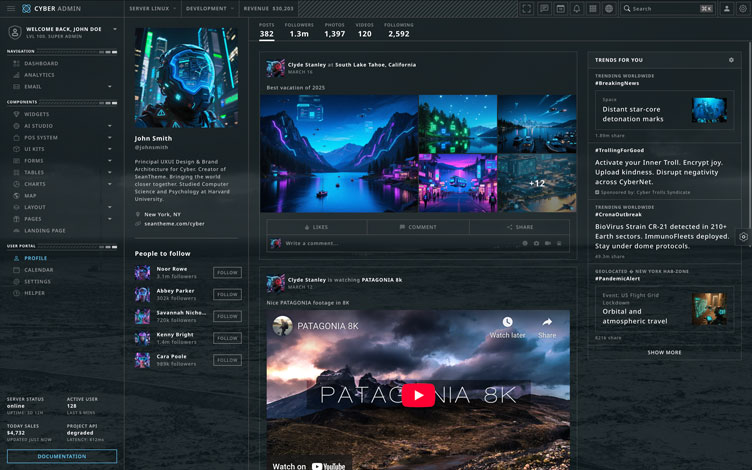Screen dimensions: 752x470
Task: Follow Noor Rowe
Action: pyautogui.click(x=227, y=273)
